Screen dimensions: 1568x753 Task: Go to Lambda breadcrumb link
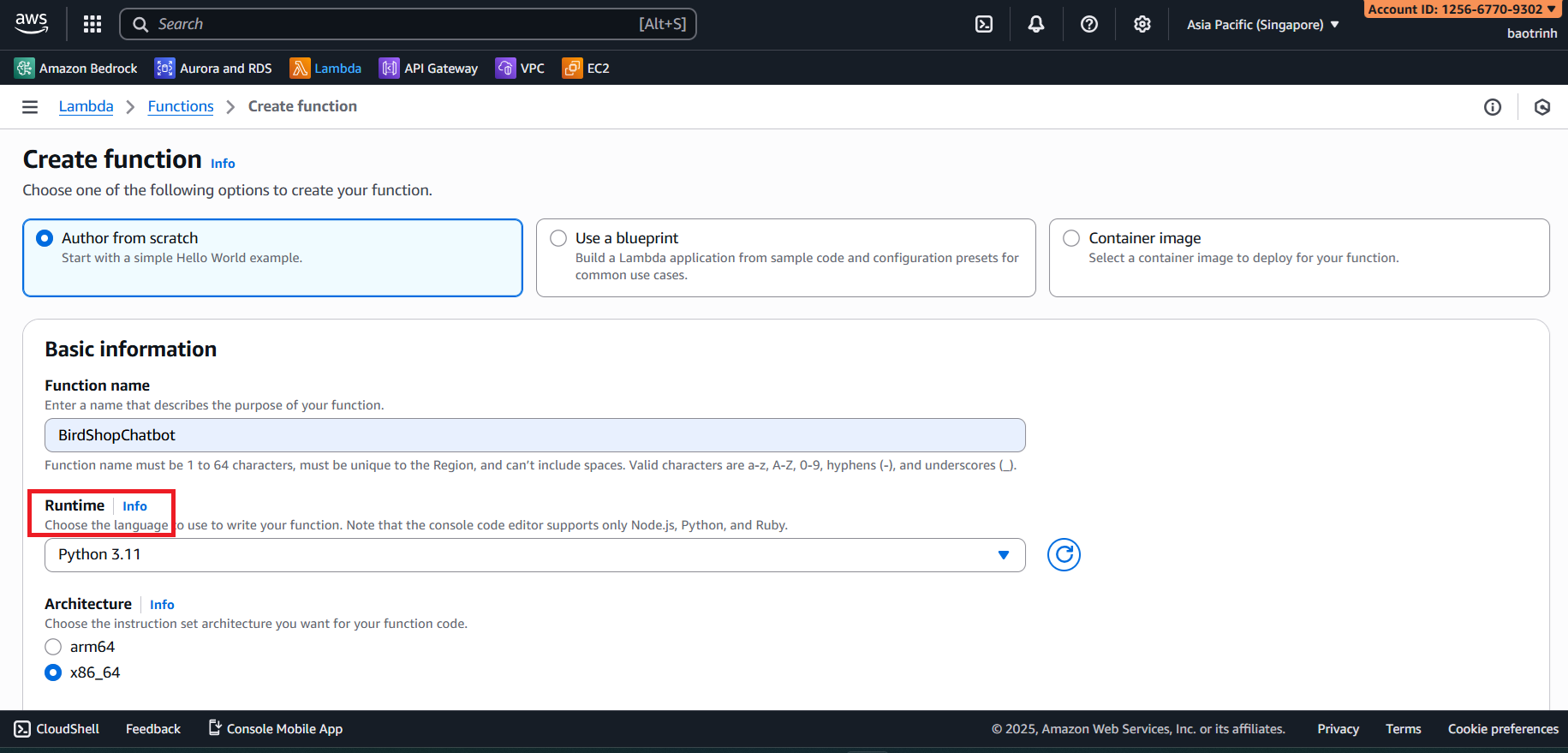tap(86, 106)
